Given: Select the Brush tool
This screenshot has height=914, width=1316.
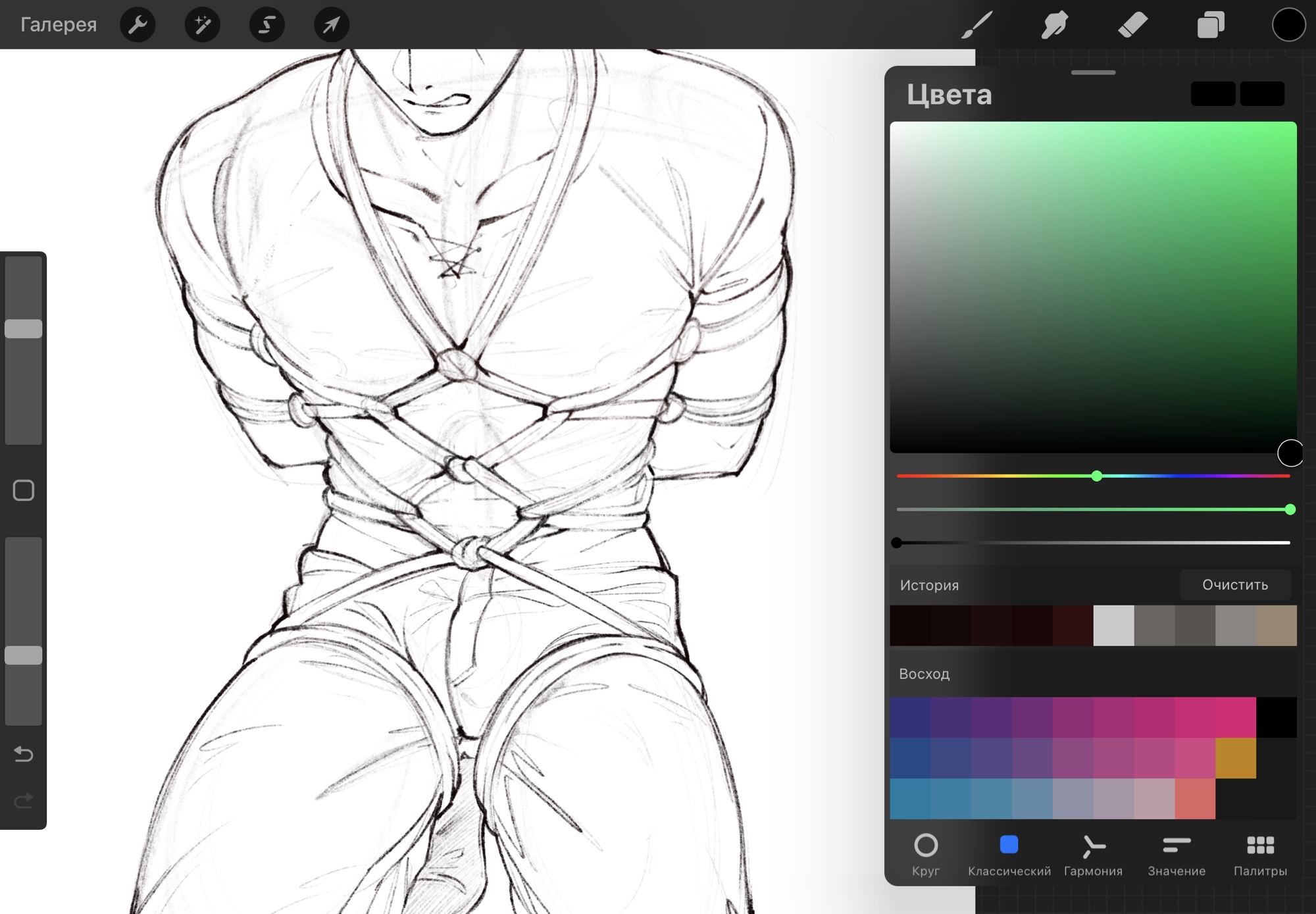Looking at the screenshot, I should [976, 25].
